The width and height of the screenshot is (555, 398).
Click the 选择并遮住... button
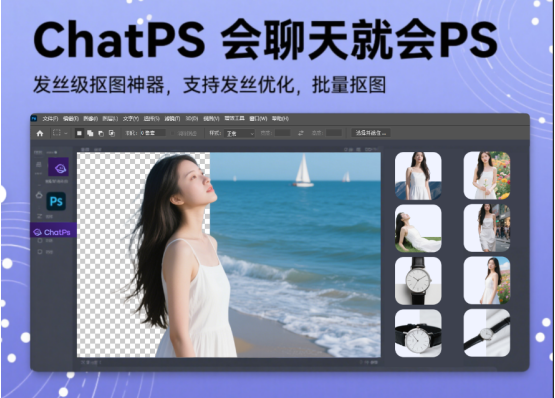click(x=371, y=133)
